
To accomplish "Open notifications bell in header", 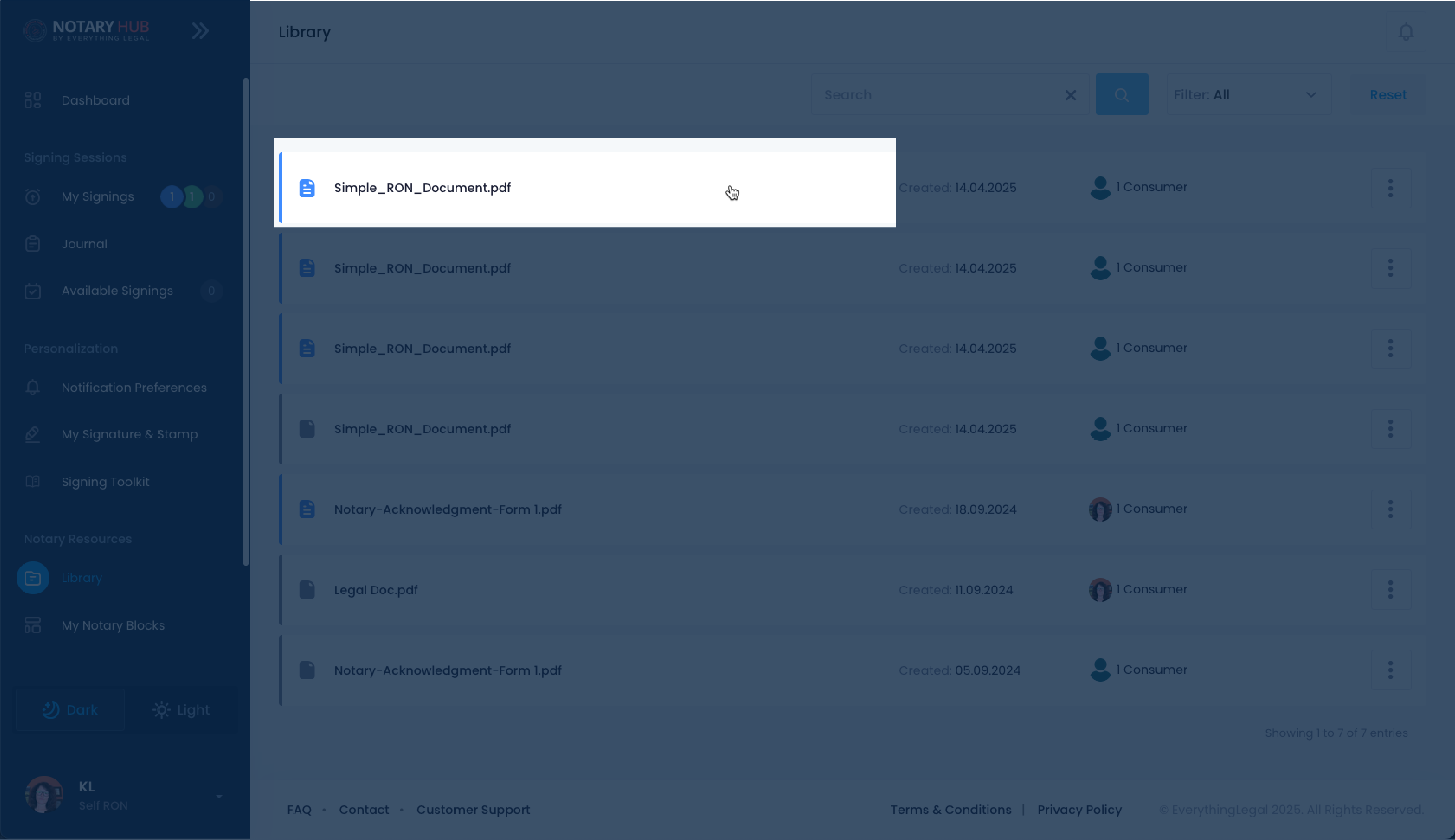I will (1406, 32).
